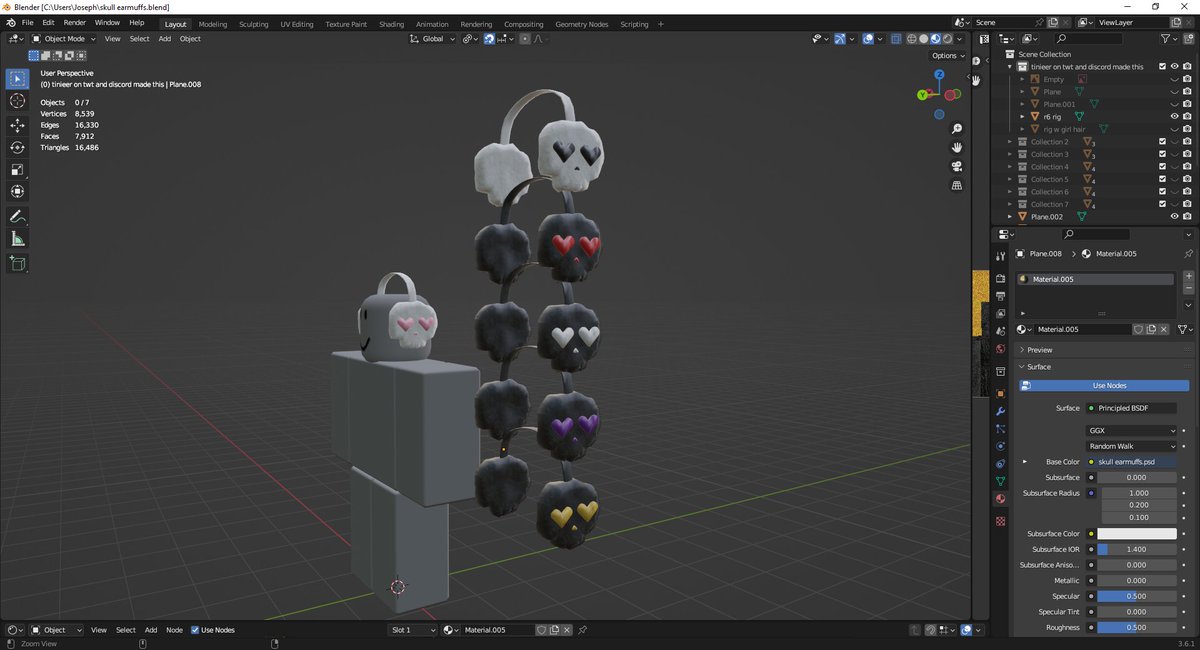Add a new material slot plus button

pos(1188,276)
